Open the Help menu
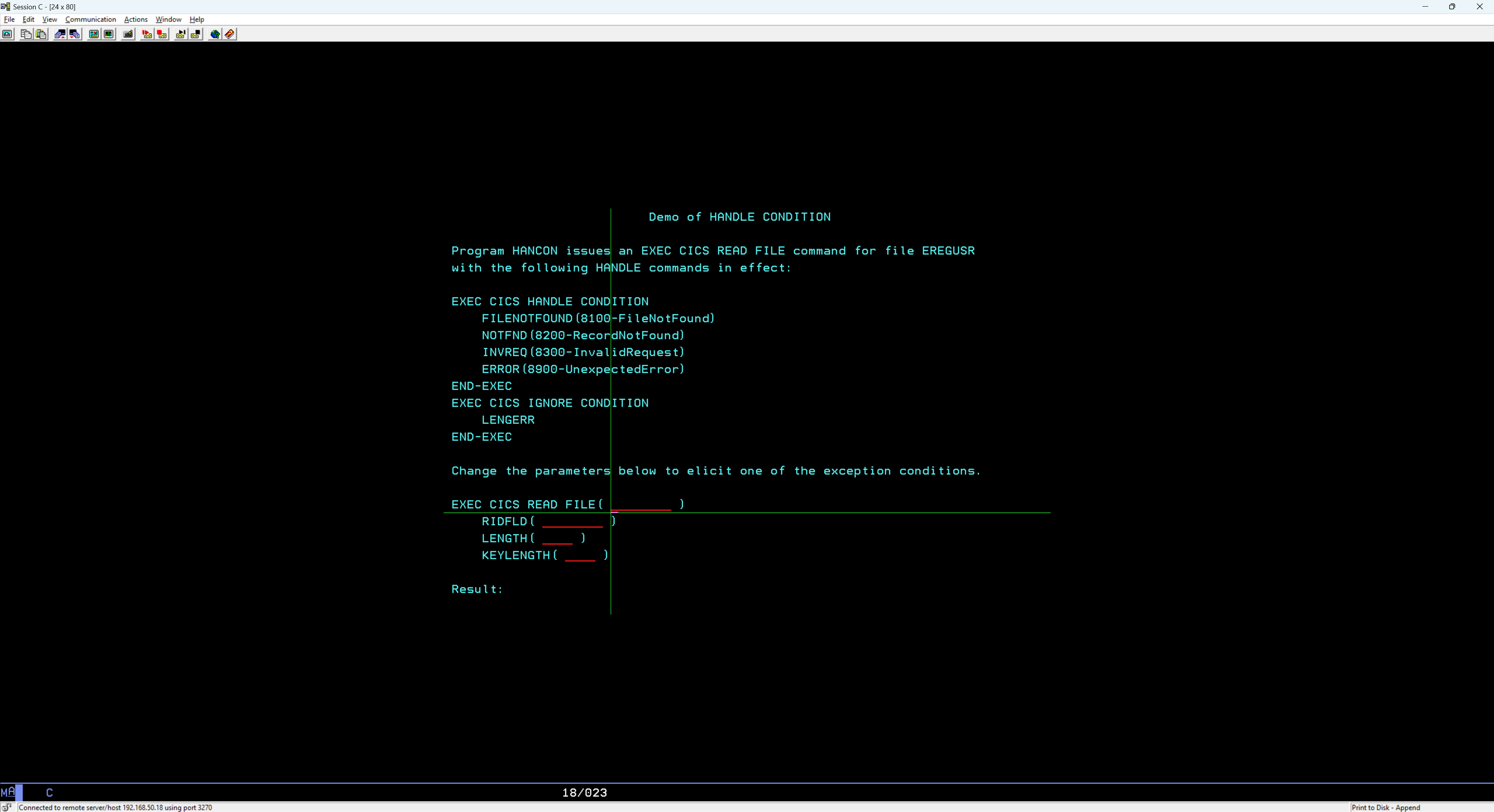 (196, 19)
